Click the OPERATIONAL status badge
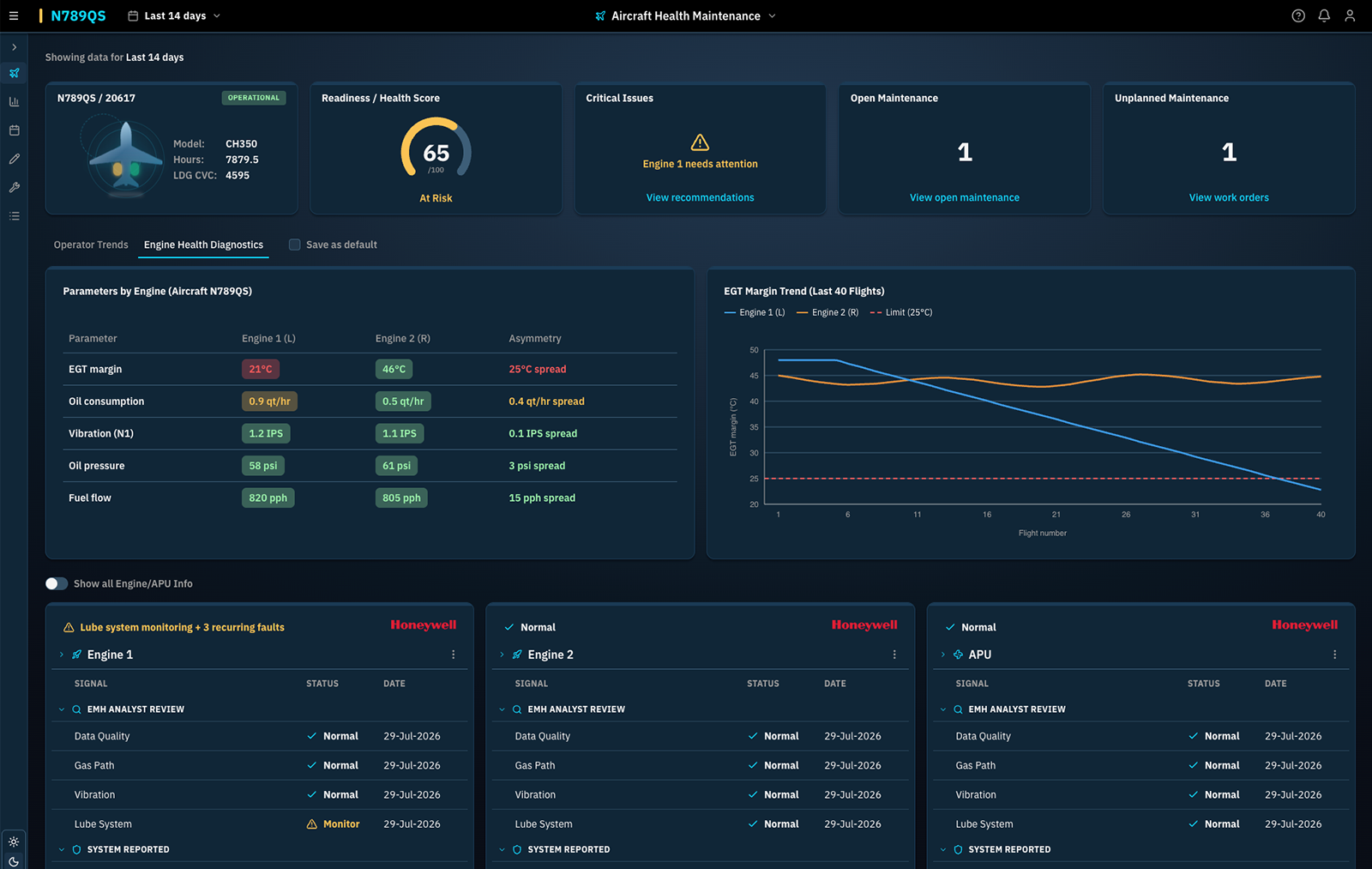The height and width of the screenshot is (869, 1372). (x=254, y=98)
